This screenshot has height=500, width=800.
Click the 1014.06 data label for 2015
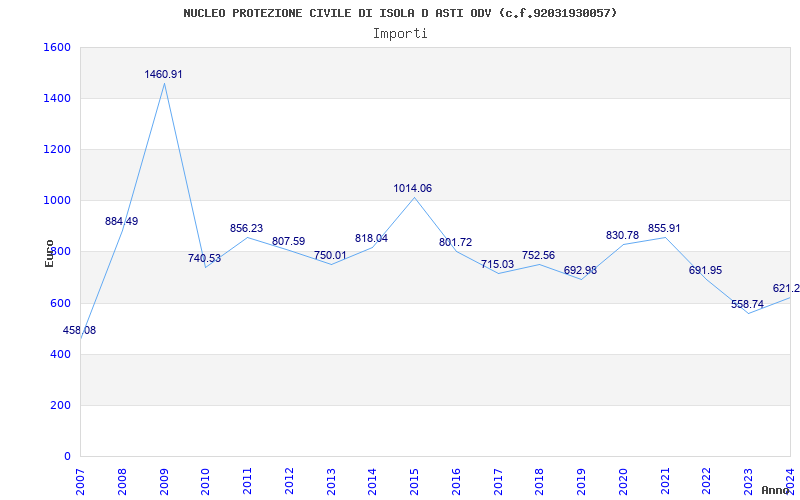point(413,188)
